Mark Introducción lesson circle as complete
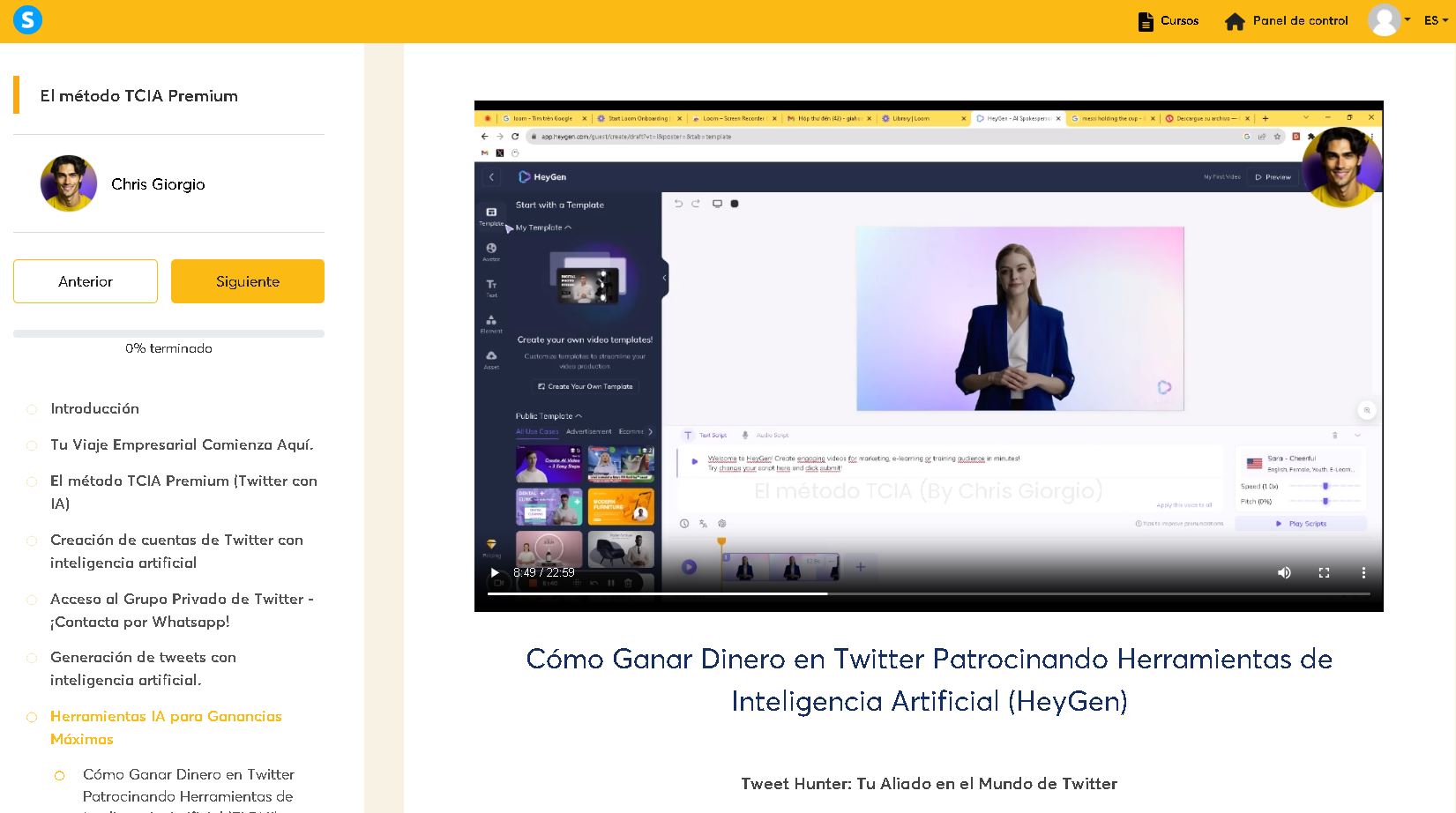 click(x=32, y=409)
